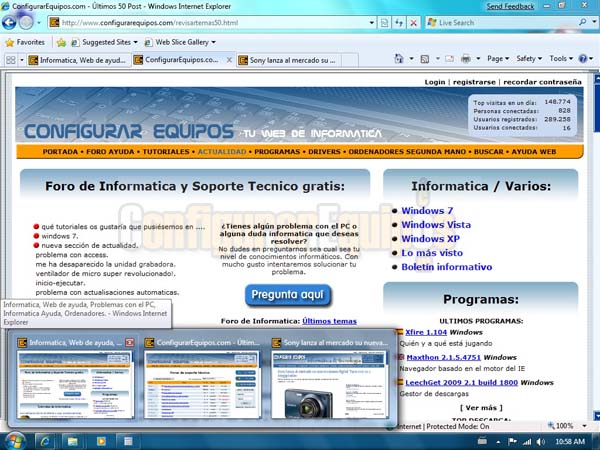Image resolution: width=600 pixels, height=450 pixels.
Task: Select the Sony lanza al mercado thumbnail preview
Action: [x=330, y=378]
